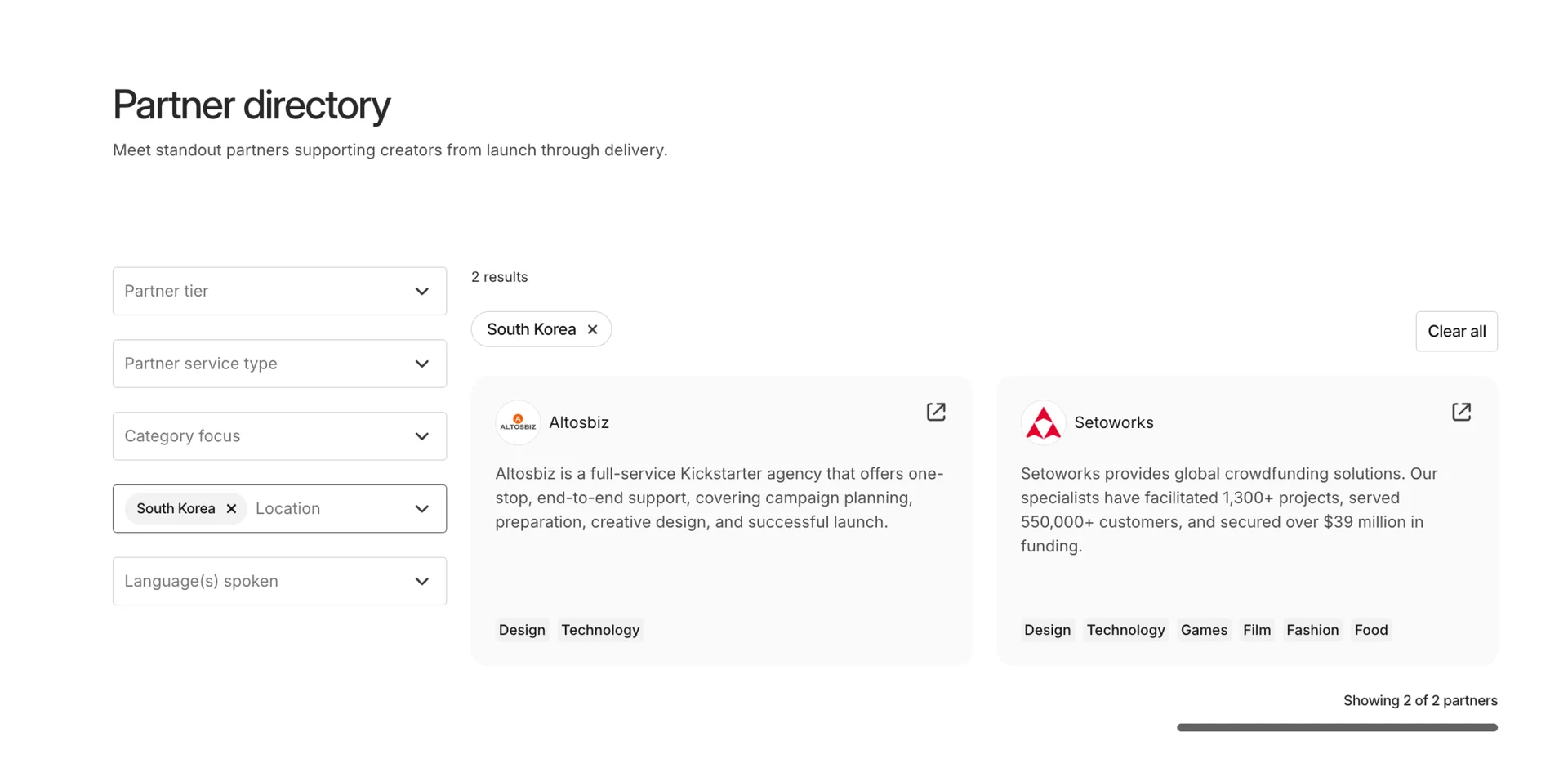1568x768 pixels.
Task: Select the Games tag on Setoworks
Action: click(x=1203, y=630)
